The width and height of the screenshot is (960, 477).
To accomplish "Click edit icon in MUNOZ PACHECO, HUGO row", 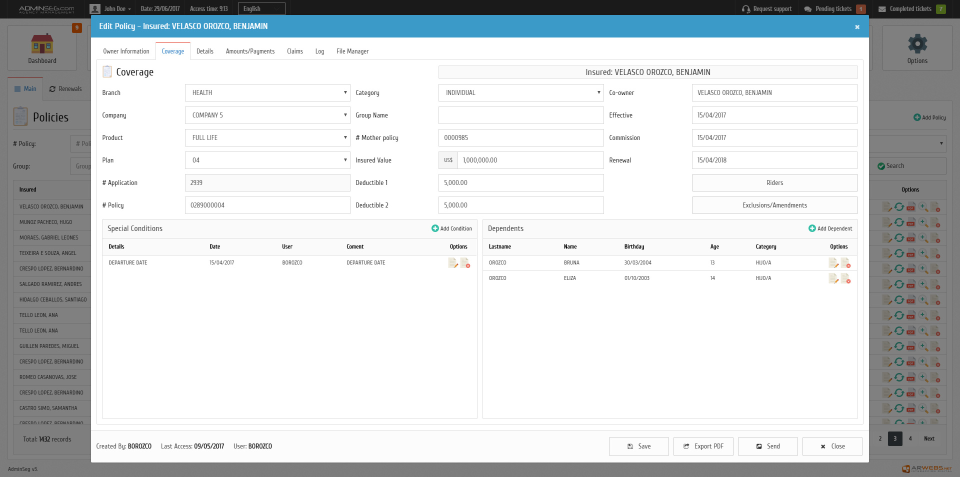I will 887,223.
